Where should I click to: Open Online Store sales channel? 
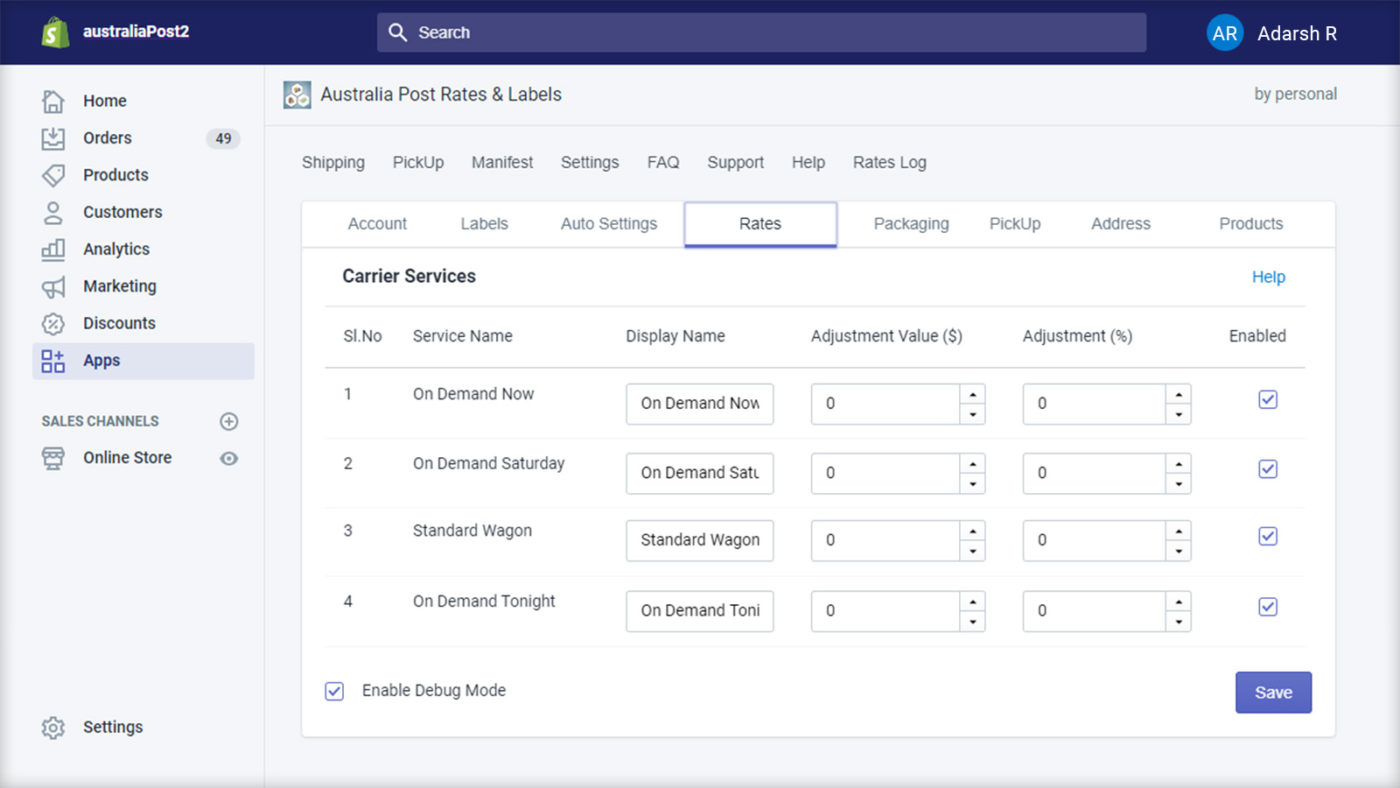(127, 458)
